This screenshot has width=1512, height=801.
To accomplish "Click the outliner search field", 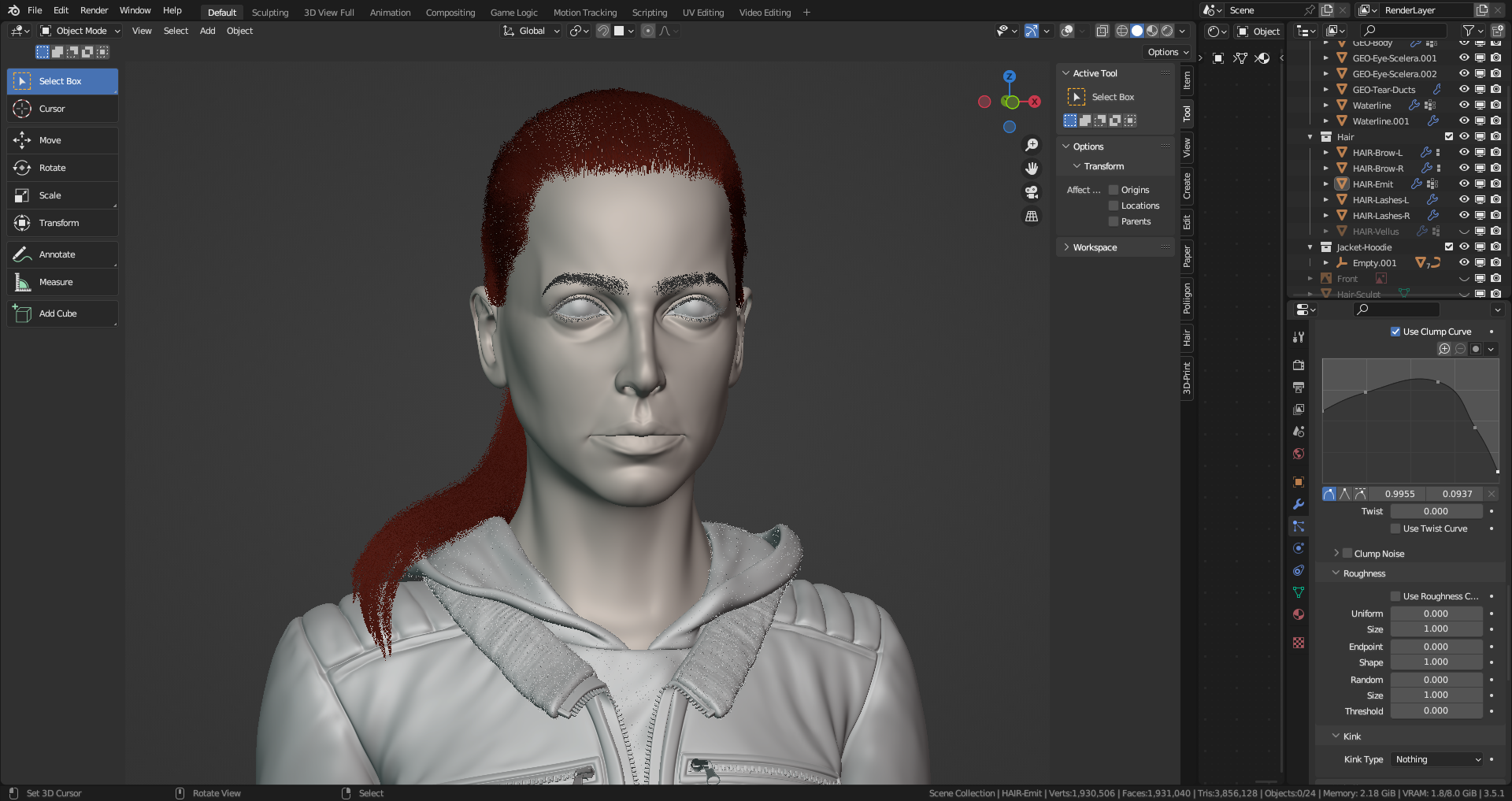I will pyautogui.click(x=1403, y=31).
